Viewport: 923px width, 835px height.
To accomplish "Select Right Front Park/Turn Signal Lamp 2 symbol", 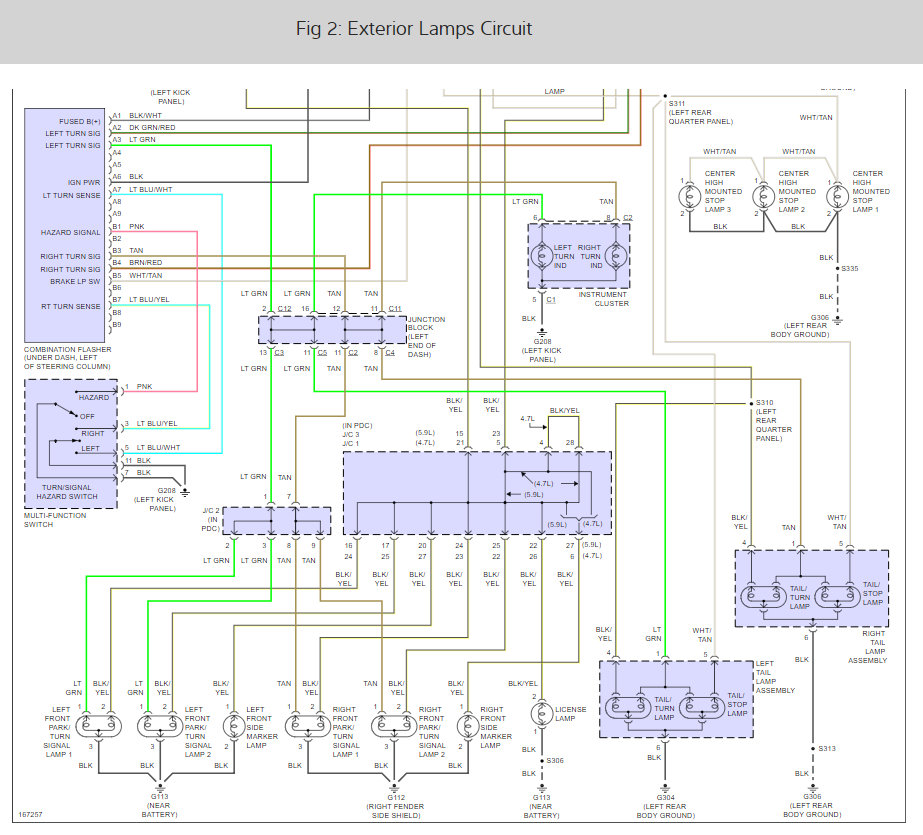I will pos(394,726).
